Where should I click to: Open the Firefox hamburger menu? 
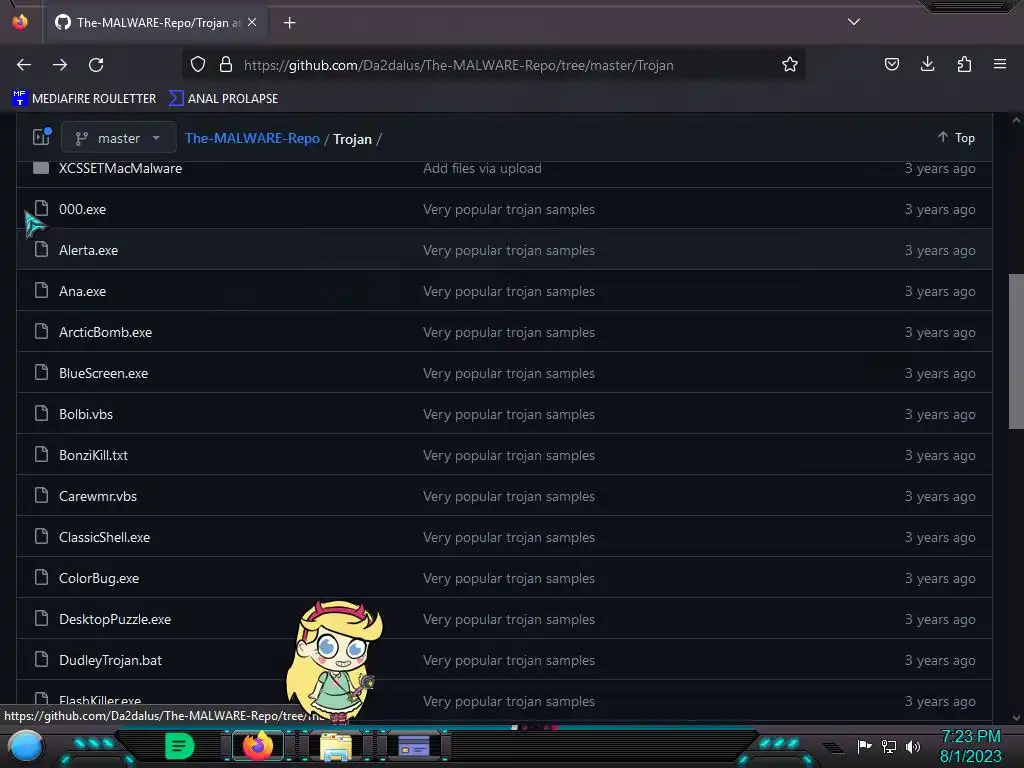1000,65
